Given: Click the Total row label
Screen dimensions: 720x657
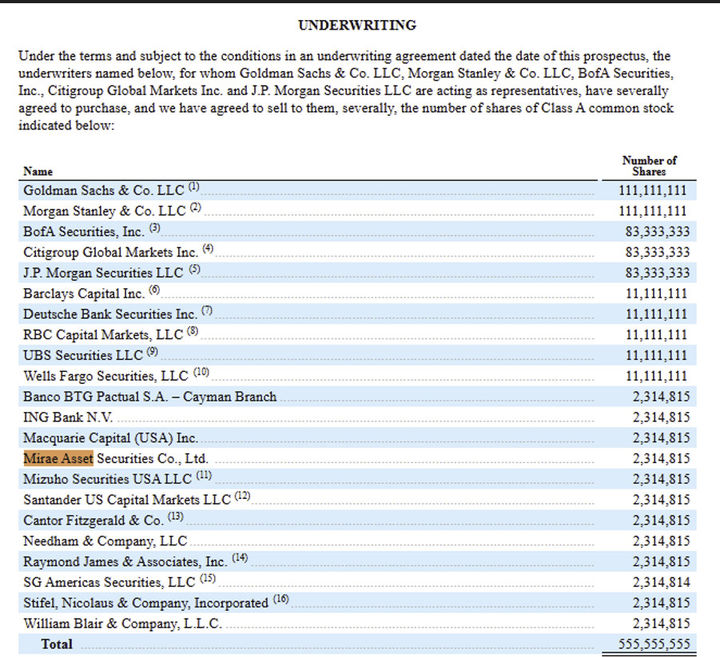Looking at the screenshot, I should coord(56,644).
